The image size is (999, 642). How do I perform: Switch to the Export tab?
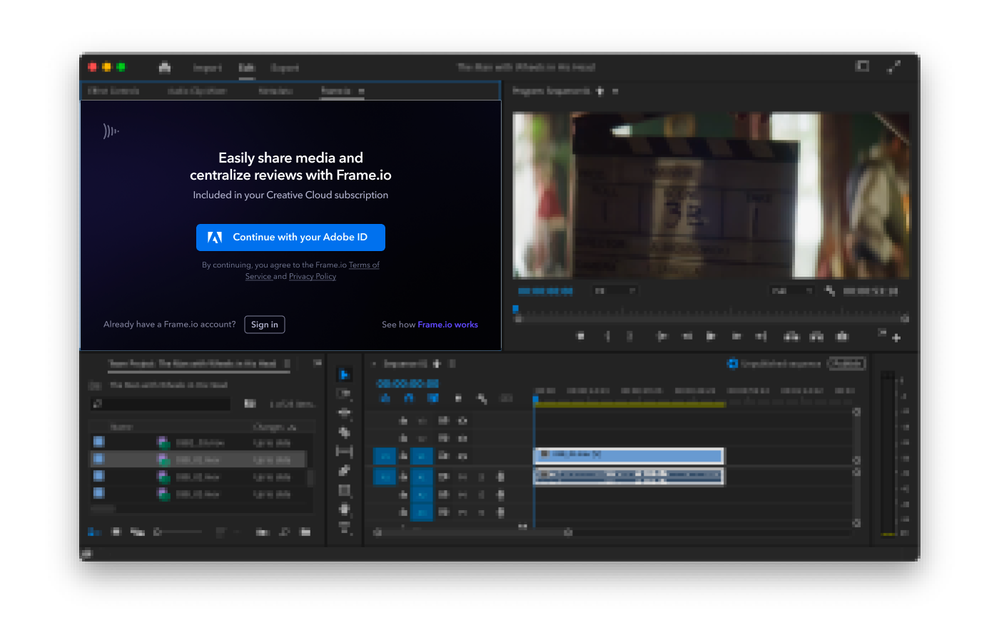coord(285,68)
